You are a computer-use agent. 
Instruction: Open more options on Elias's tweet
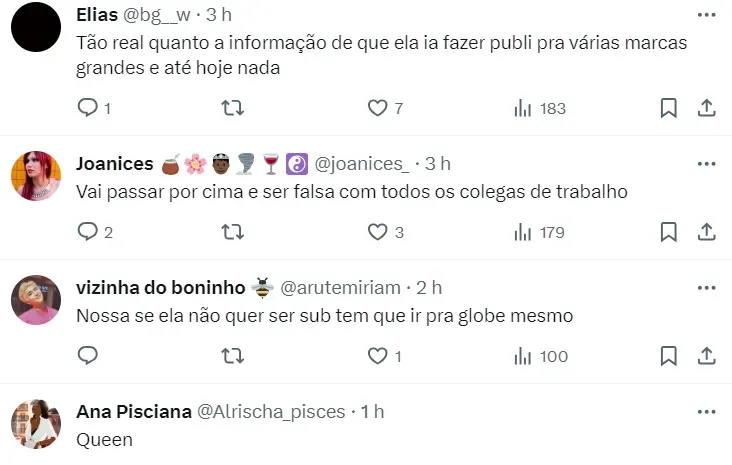click(x=706, y=15)
